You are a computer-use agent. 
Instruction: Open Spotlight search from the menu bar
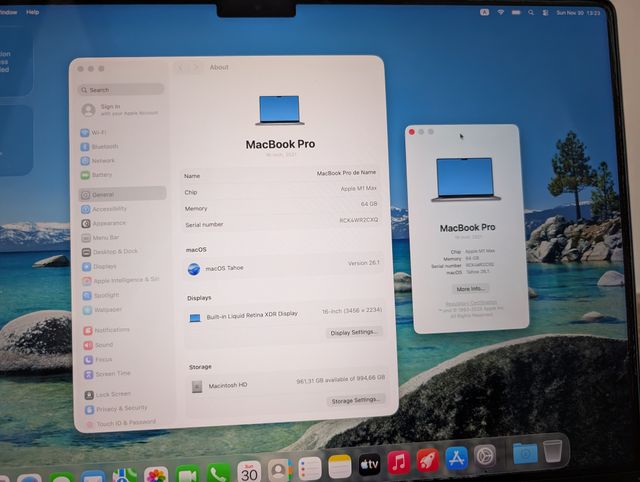click(531, 13)
